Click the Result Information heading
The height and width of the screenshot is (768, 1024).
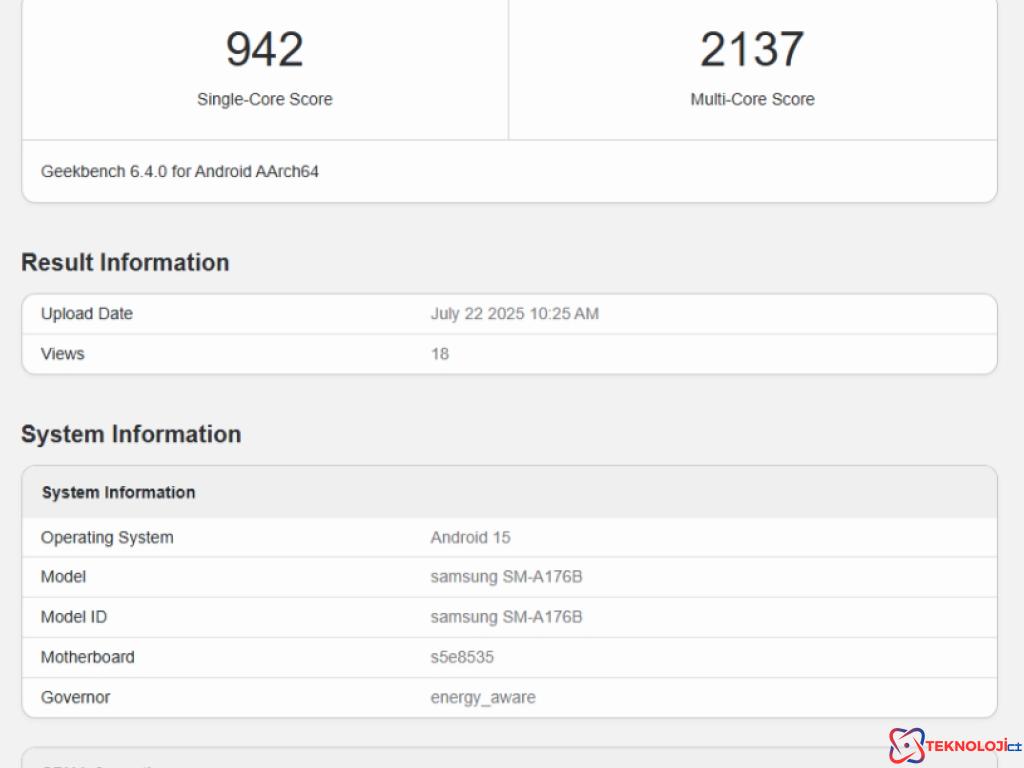pyautogui.click(x=125, y=262)
